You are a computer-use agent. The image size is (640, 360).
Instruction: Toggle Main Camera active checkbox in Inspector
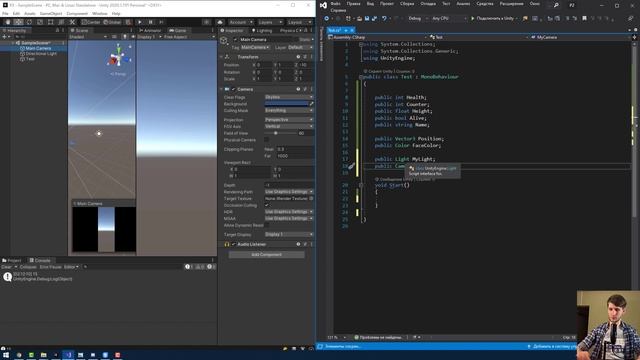[235, 40]
